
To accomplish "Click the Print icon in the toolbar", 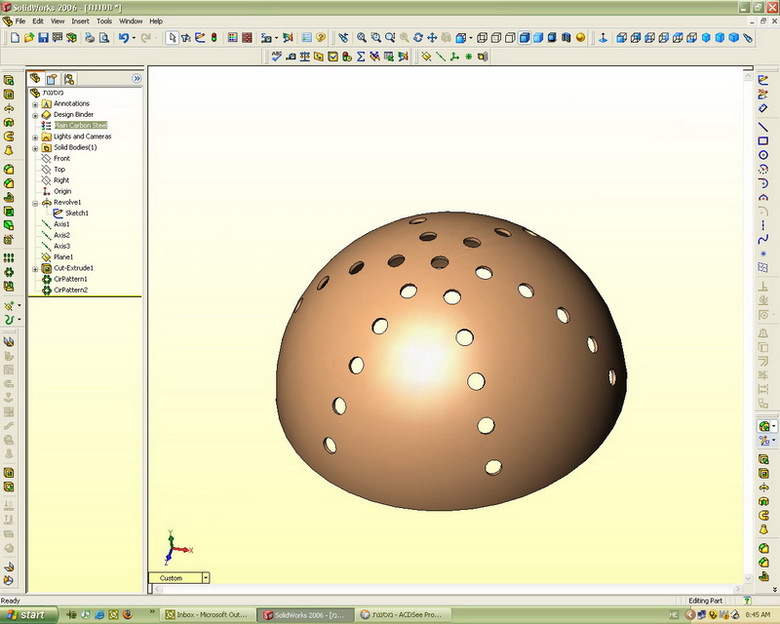I will [x=89, y=38].
